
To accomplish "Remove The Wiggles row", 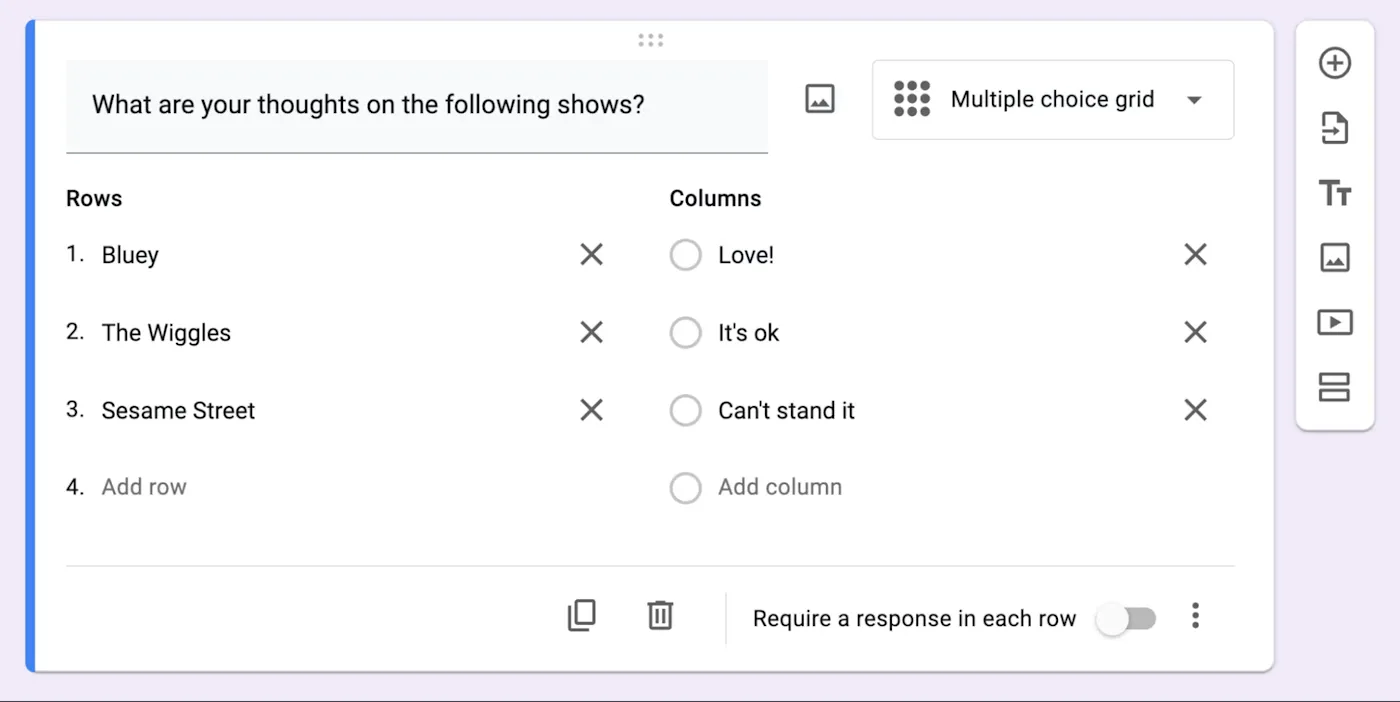I will 592,332.
